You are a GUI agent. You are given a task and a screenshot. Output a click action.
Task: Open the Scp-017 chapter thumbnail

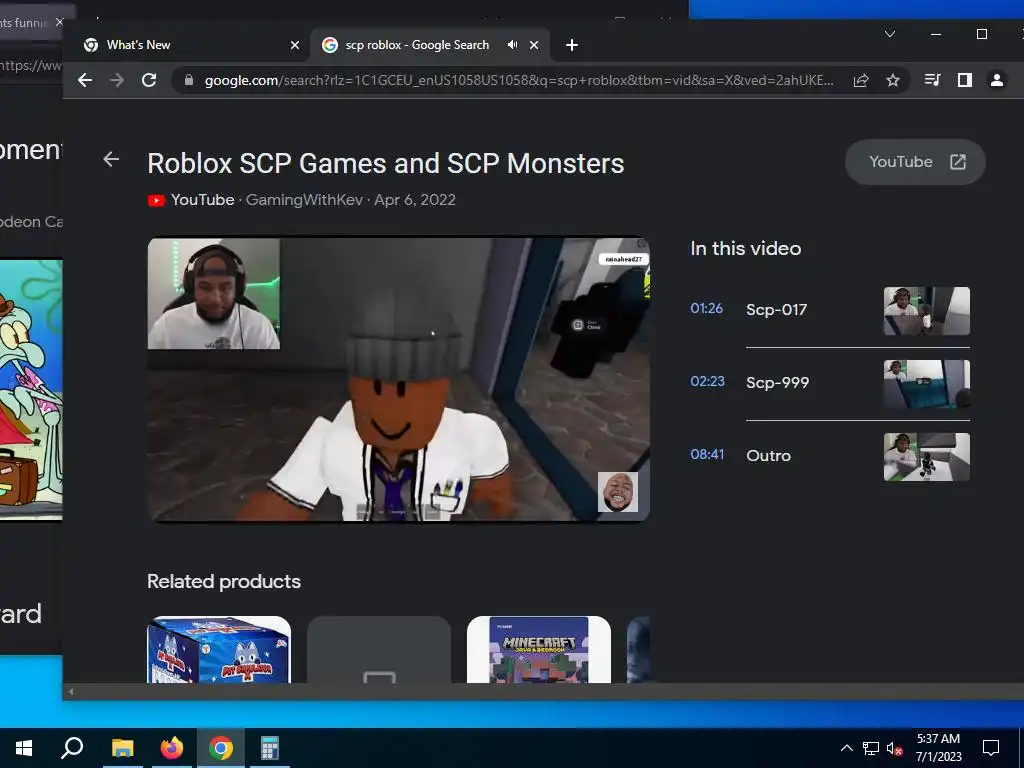pos(927,311)
